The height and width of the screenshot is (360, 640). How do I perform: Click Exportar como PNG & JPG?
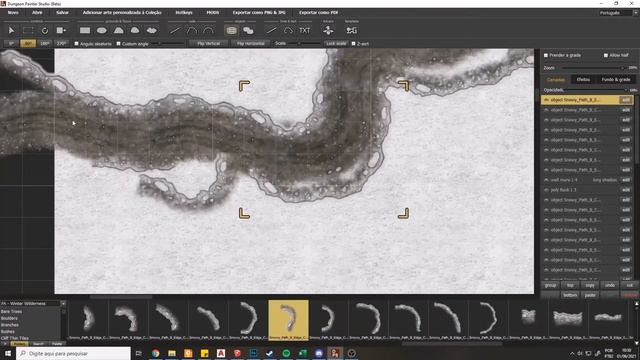click(x=259, y=13)
